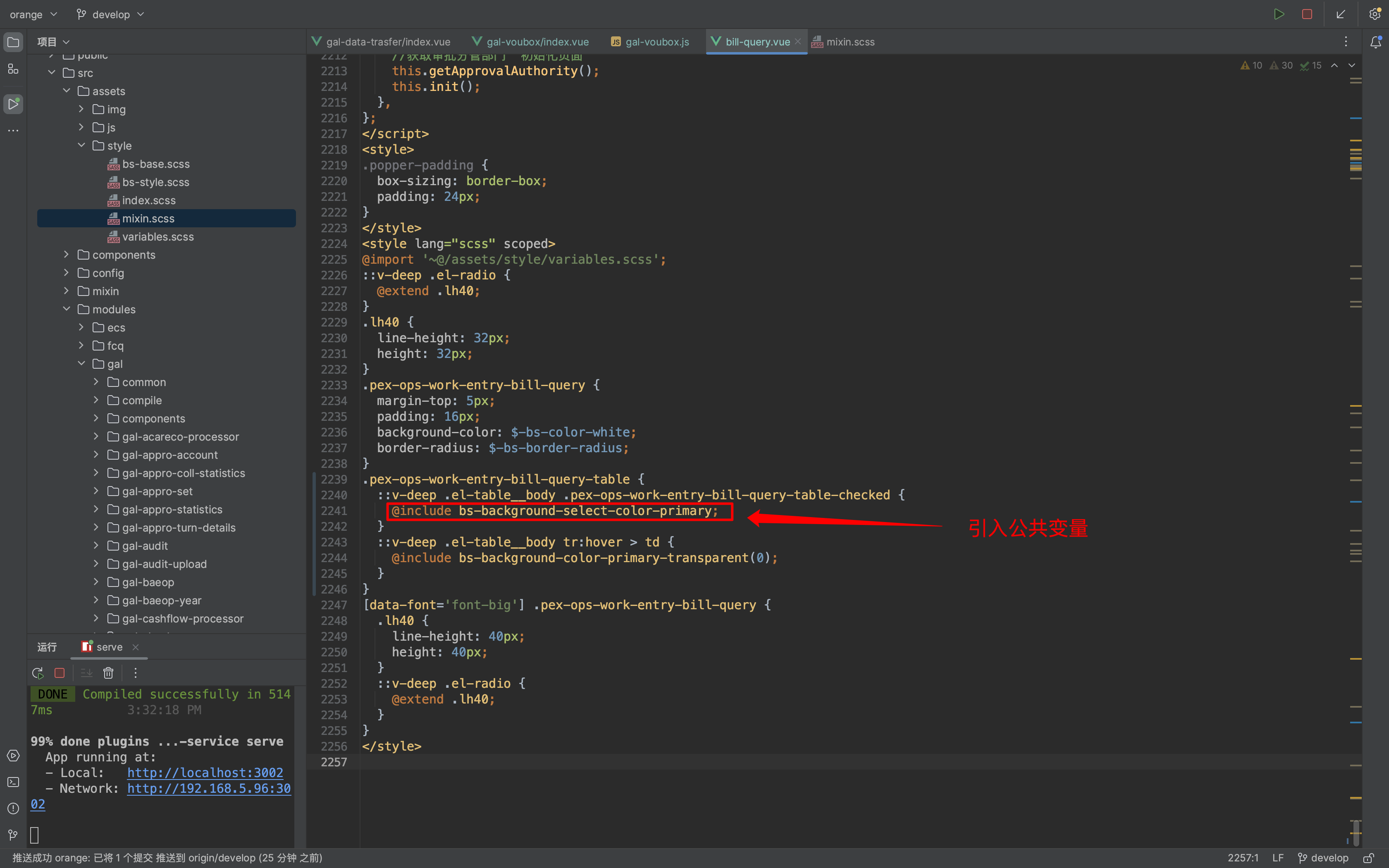The image size is (1389, 868).
Task: Show more tool windows ellipsis
Action: [x=13, y=131]
